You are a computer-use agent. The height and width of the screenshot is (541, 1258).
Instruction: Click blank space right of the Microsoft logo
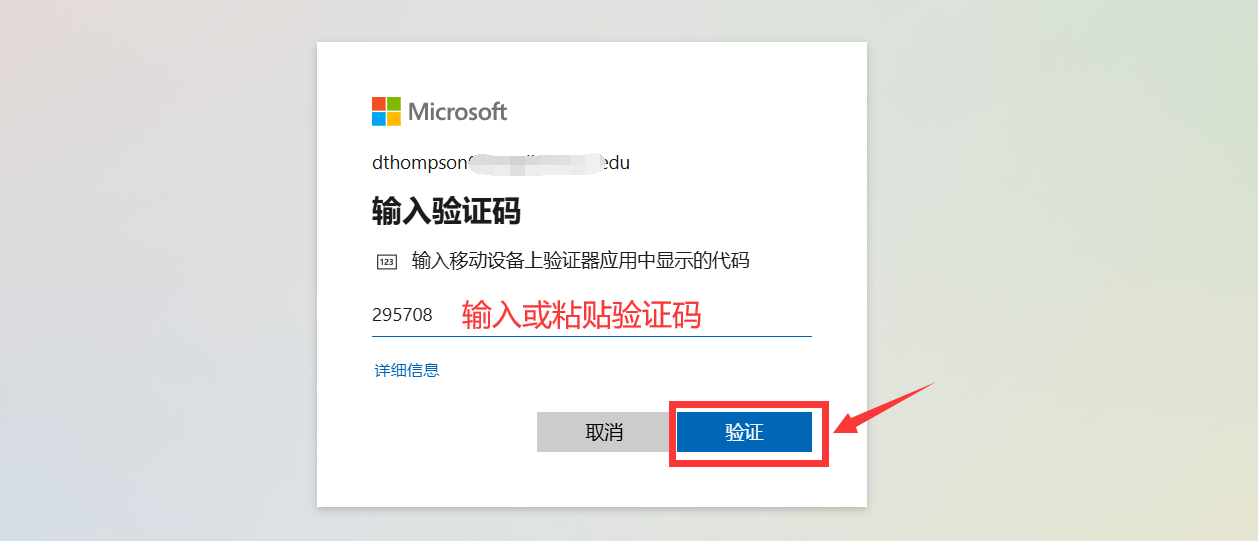click(x=680, y=112)
